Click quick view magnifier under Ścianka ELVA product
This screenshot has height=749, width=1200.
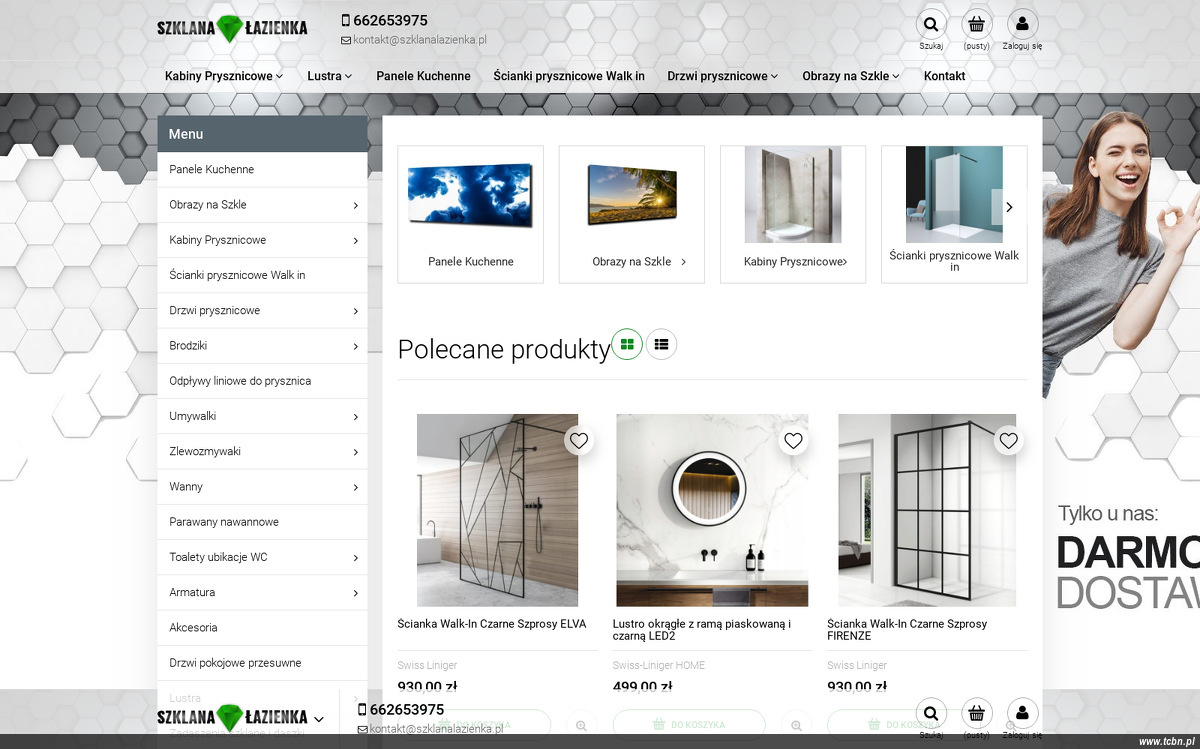(x=581, y=724)
